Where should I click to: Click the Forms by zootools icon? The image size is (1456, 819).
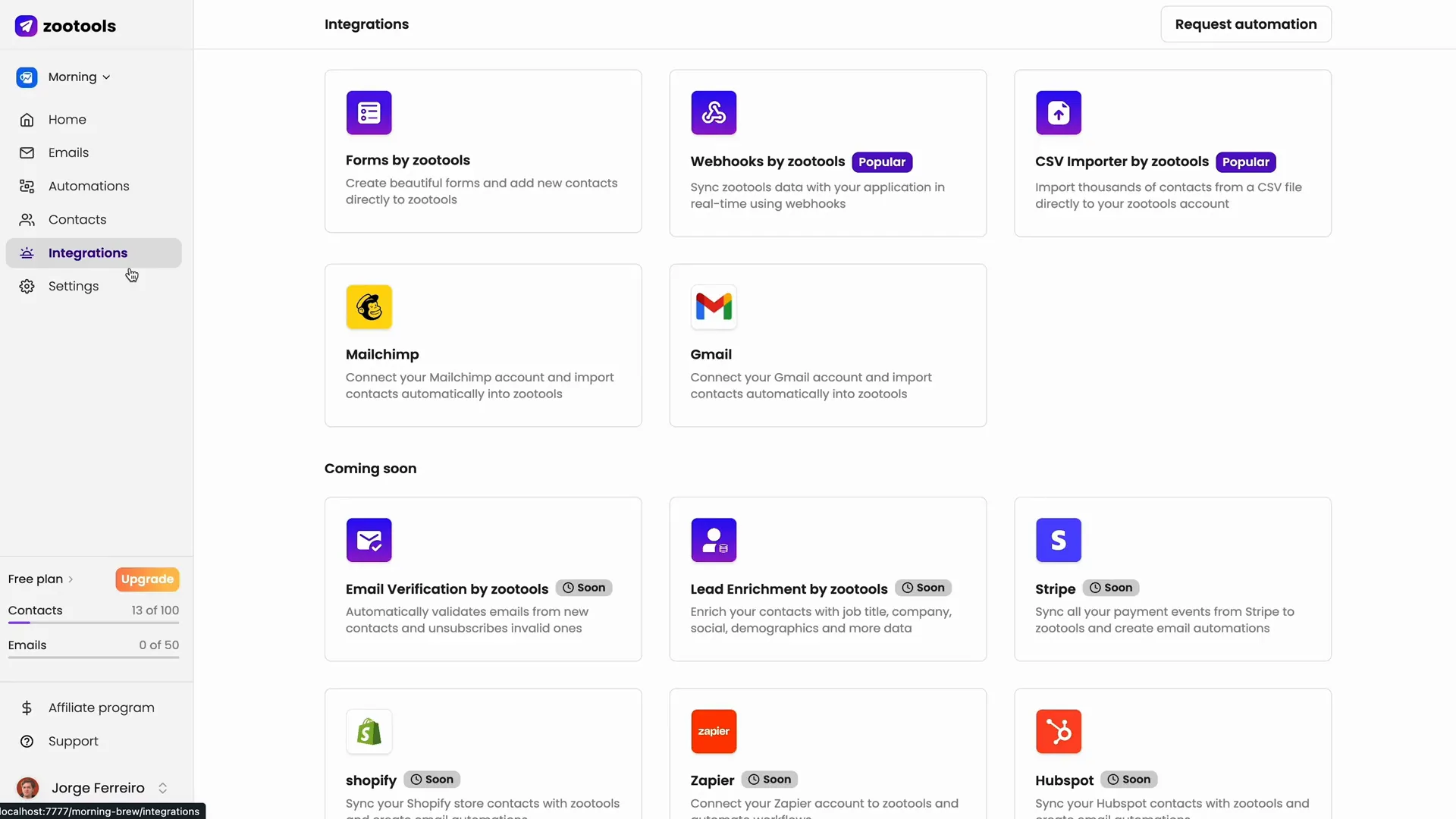click(369, 113)
